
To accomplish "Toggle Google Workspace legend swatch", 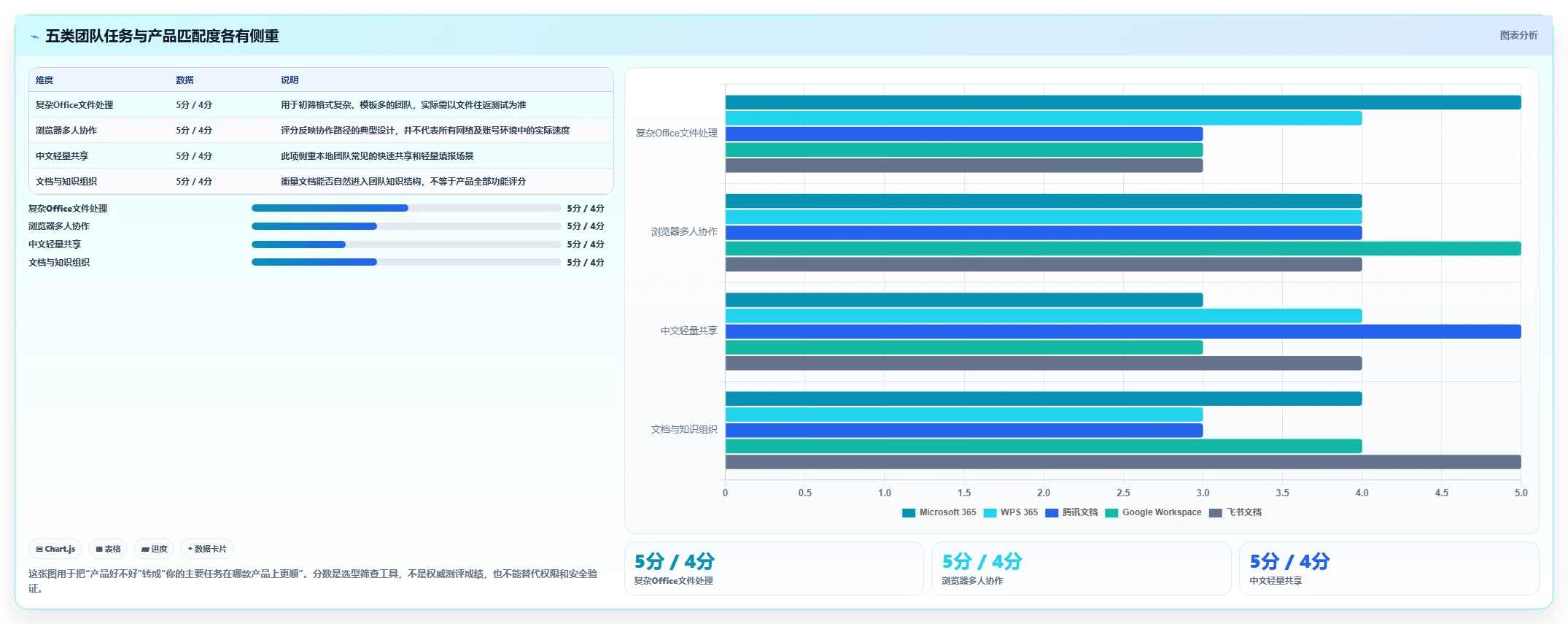I will pyautogui.click(x=1111, y=512).
